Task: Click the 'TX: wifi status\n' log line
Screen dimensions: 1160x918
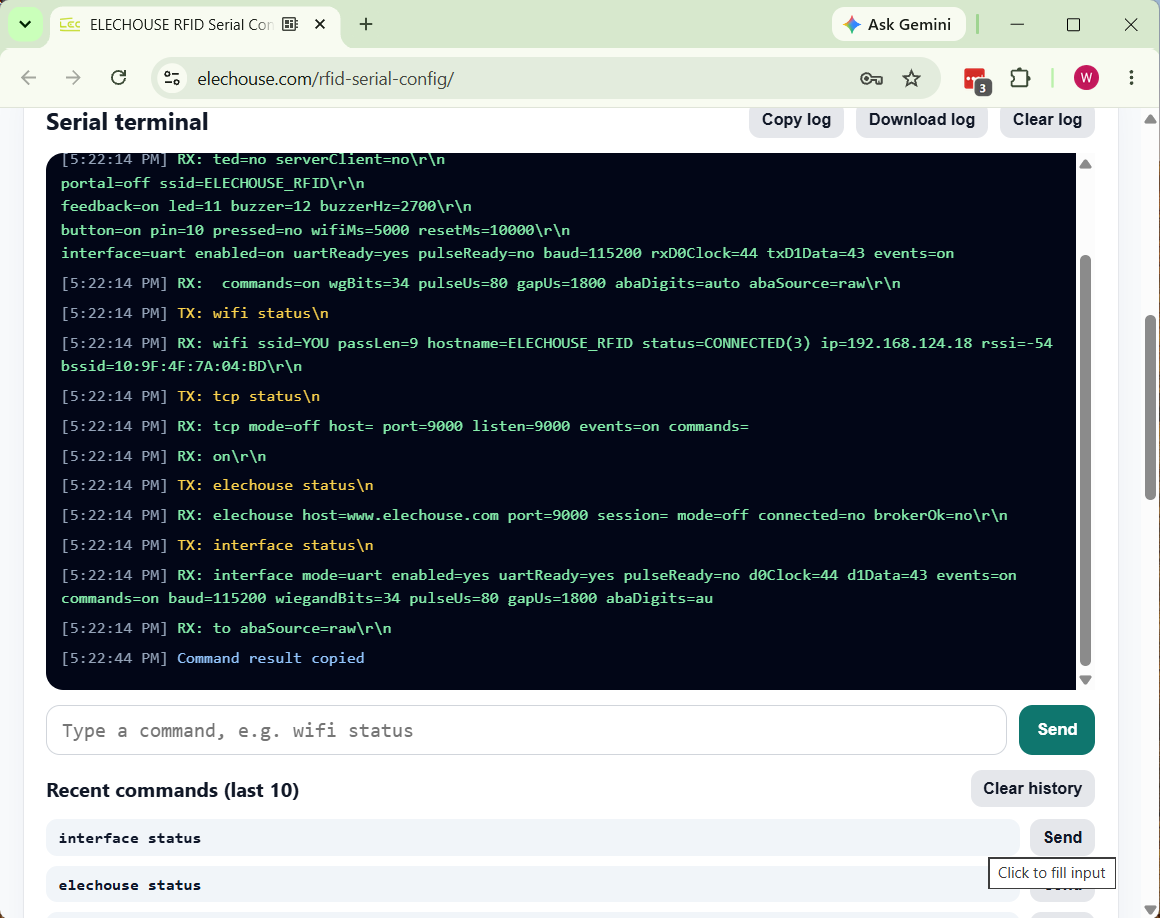Action: click(195, 313)
